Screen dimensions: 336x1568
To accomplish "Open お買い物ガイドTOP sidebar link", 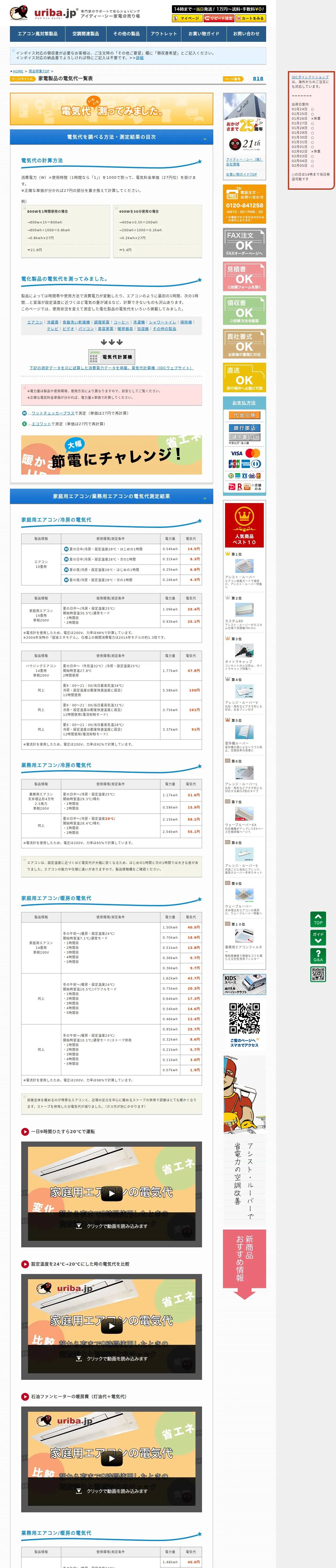I will click(x=242, y=174).
